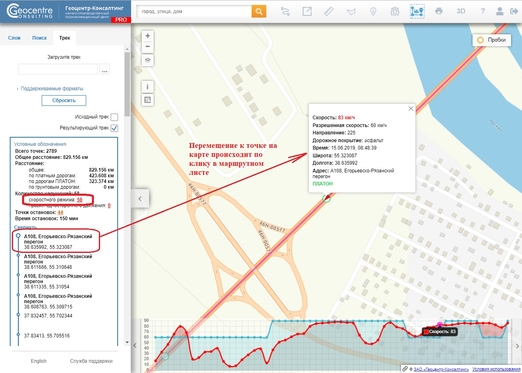Toggle the track speed graph tool

[x=417, y=11]
